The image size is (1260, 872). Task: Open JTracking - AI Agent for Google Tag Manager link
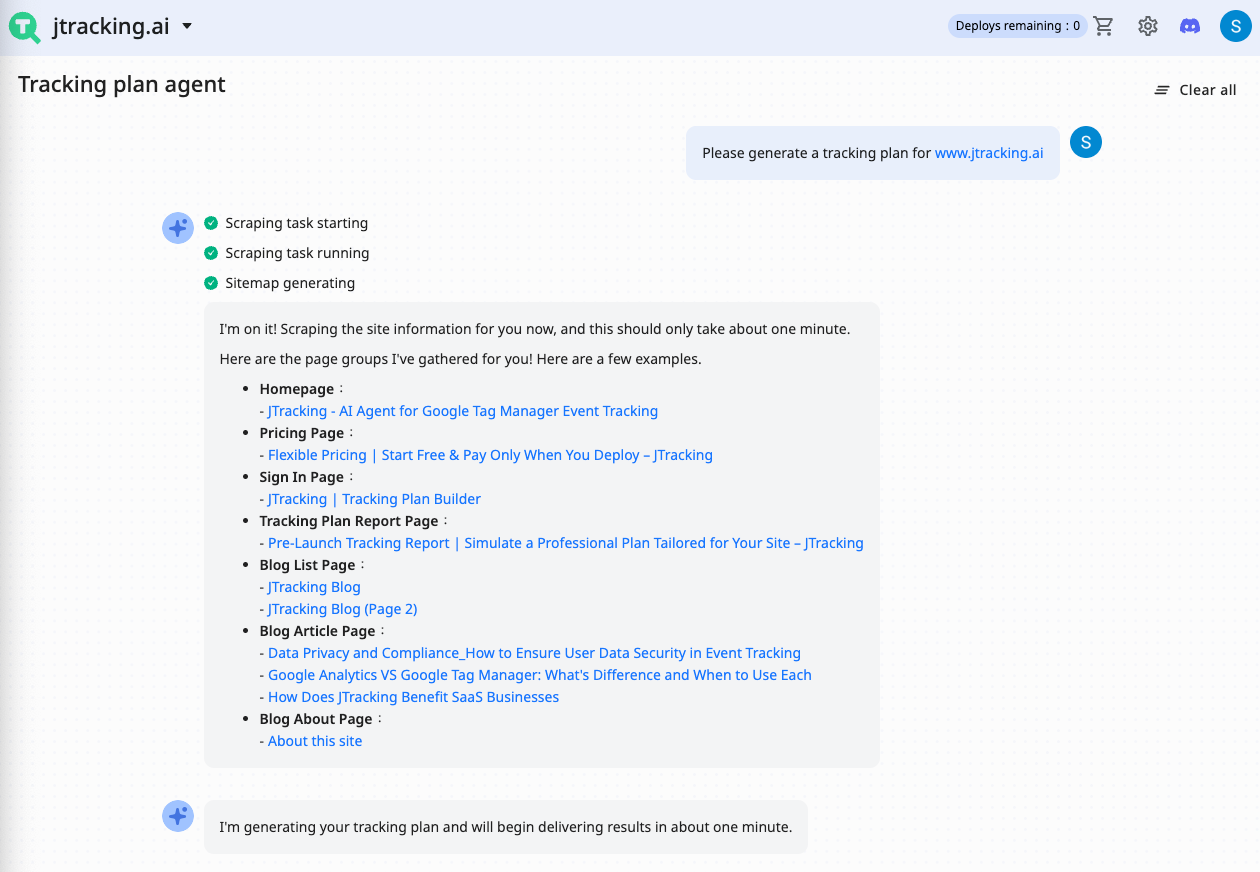point(463,411)
